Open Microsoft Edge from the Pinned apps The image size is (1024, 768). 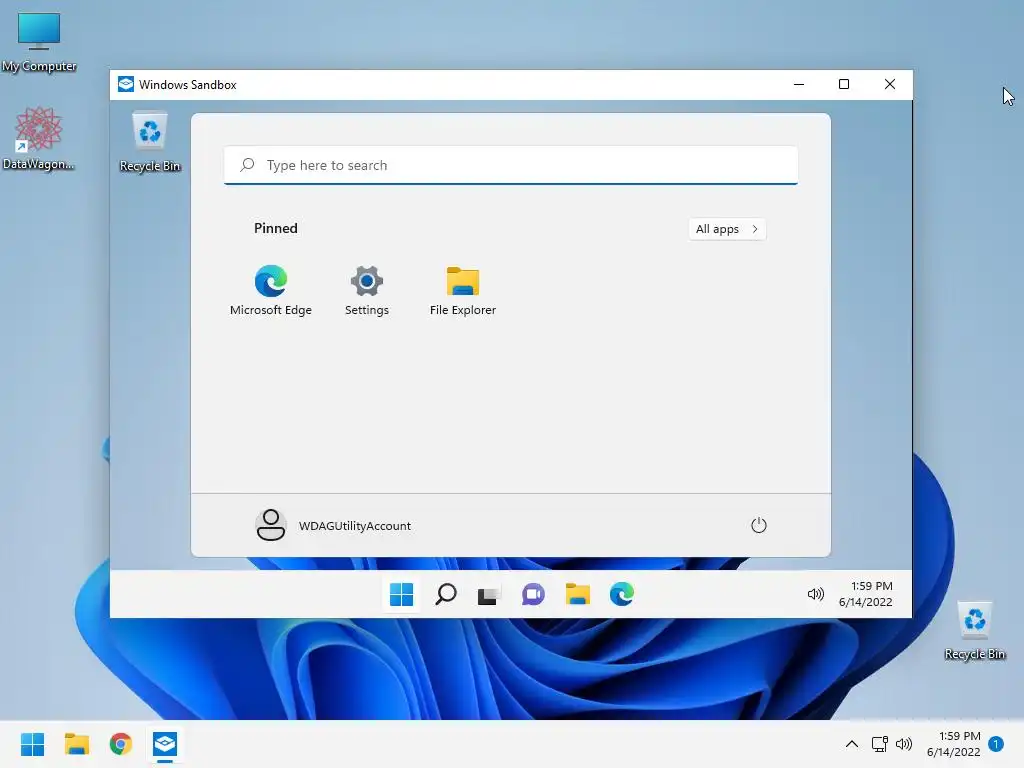click(x=270, y=291)
